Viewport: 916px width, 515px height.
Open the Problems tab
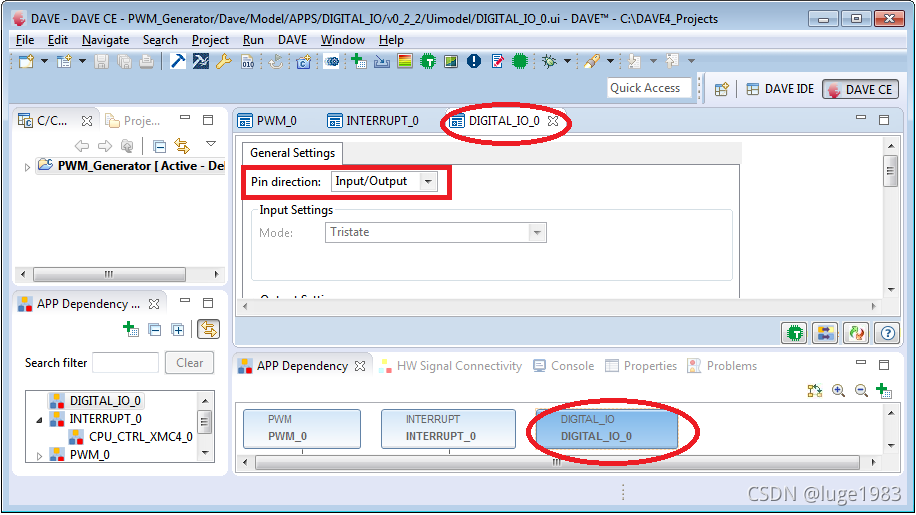(722, 366)
